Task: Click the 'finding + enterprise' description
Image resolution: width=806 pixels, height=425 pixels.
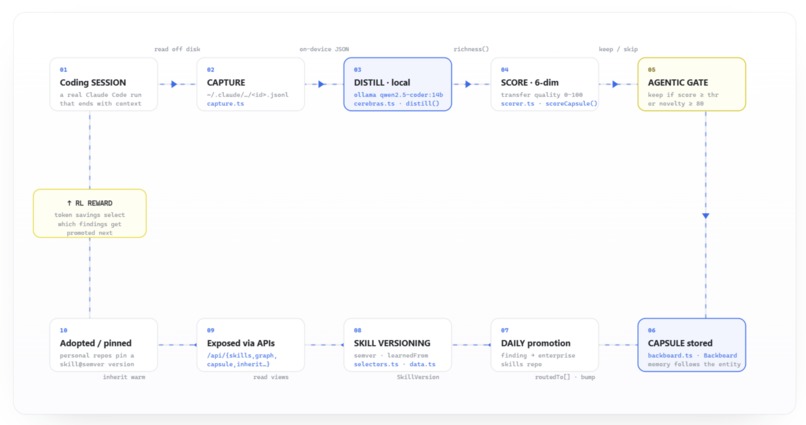Action: 538,356
